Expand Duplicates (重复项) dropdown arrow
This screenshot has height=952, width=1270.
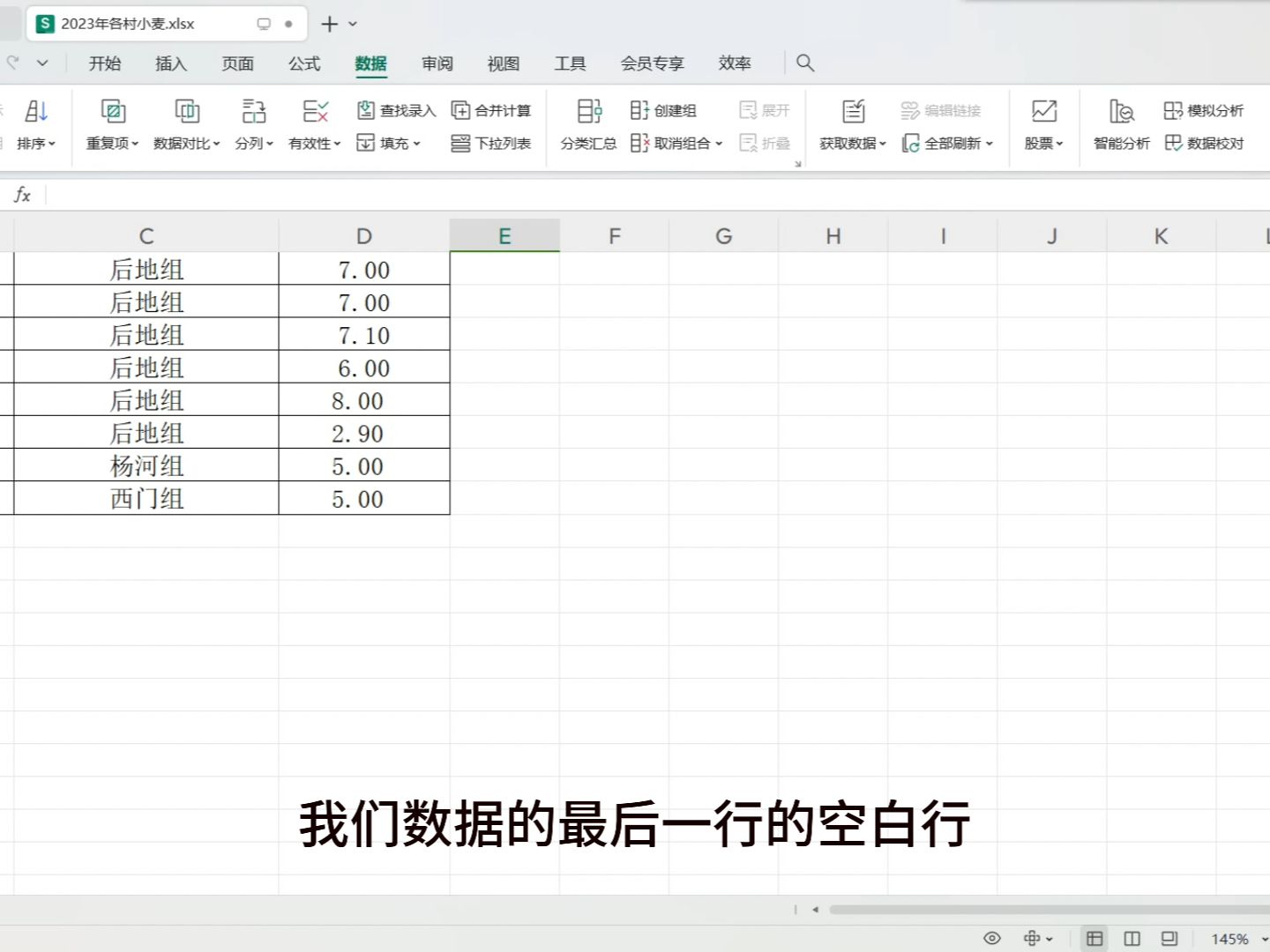click(x=135, y=144)
